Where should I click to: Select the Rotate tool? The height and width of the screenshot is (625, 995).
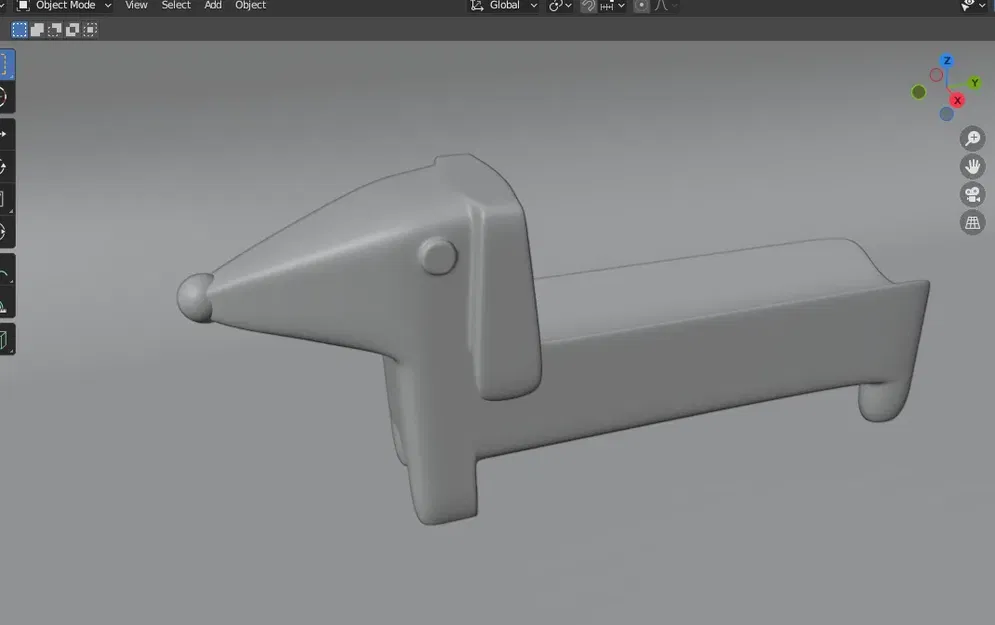tap(6, 167)
